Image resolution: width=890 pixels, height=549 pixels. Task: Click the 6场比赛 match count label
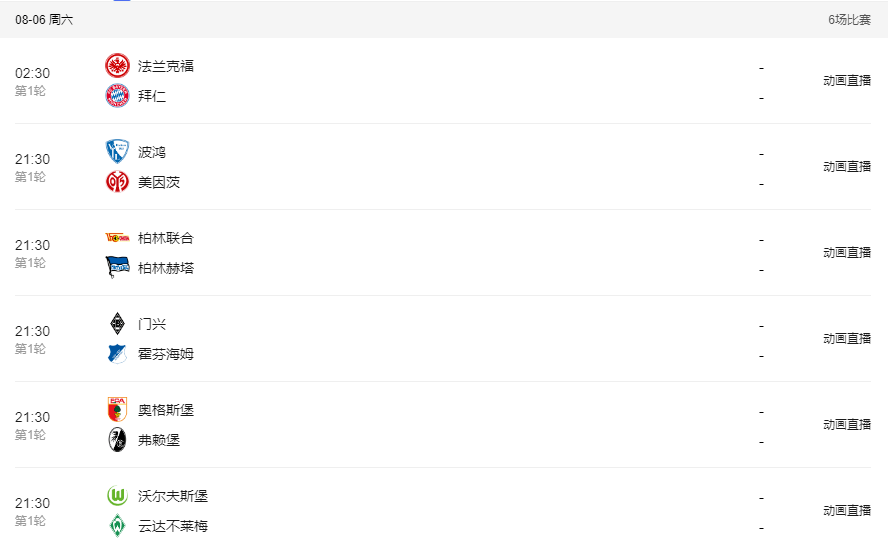point(849,20)
